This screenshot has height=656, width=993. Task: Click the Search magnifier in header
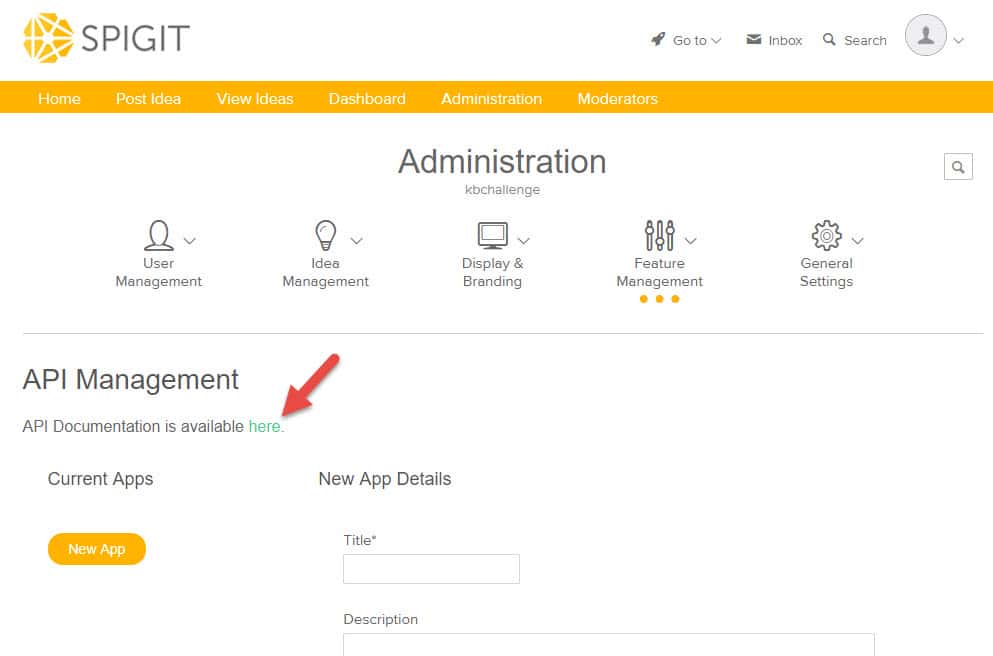829,39
